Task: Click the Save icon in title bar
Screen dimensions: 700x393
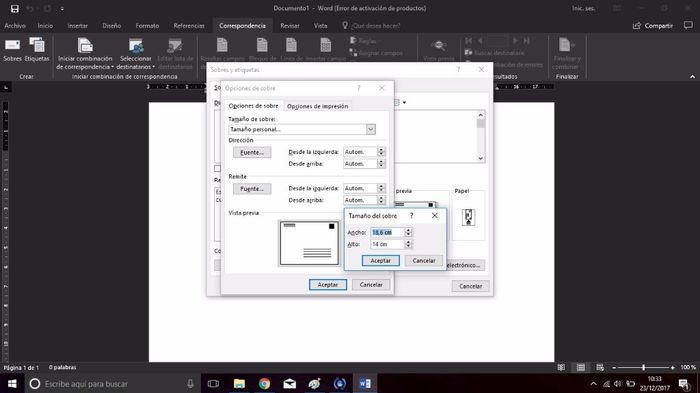Action: tap(14, 8)
